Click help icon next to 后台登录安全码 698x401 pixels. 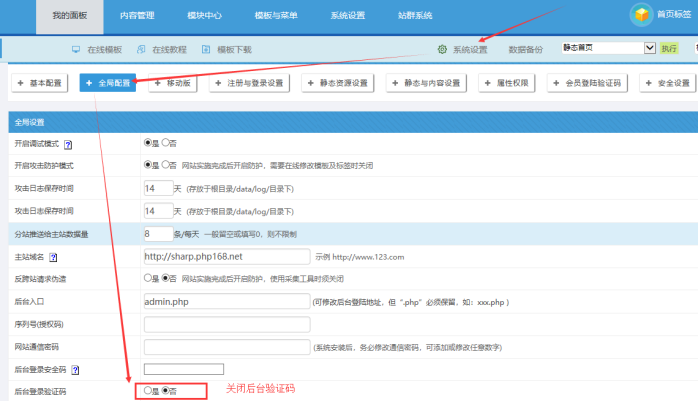point(76,369)
